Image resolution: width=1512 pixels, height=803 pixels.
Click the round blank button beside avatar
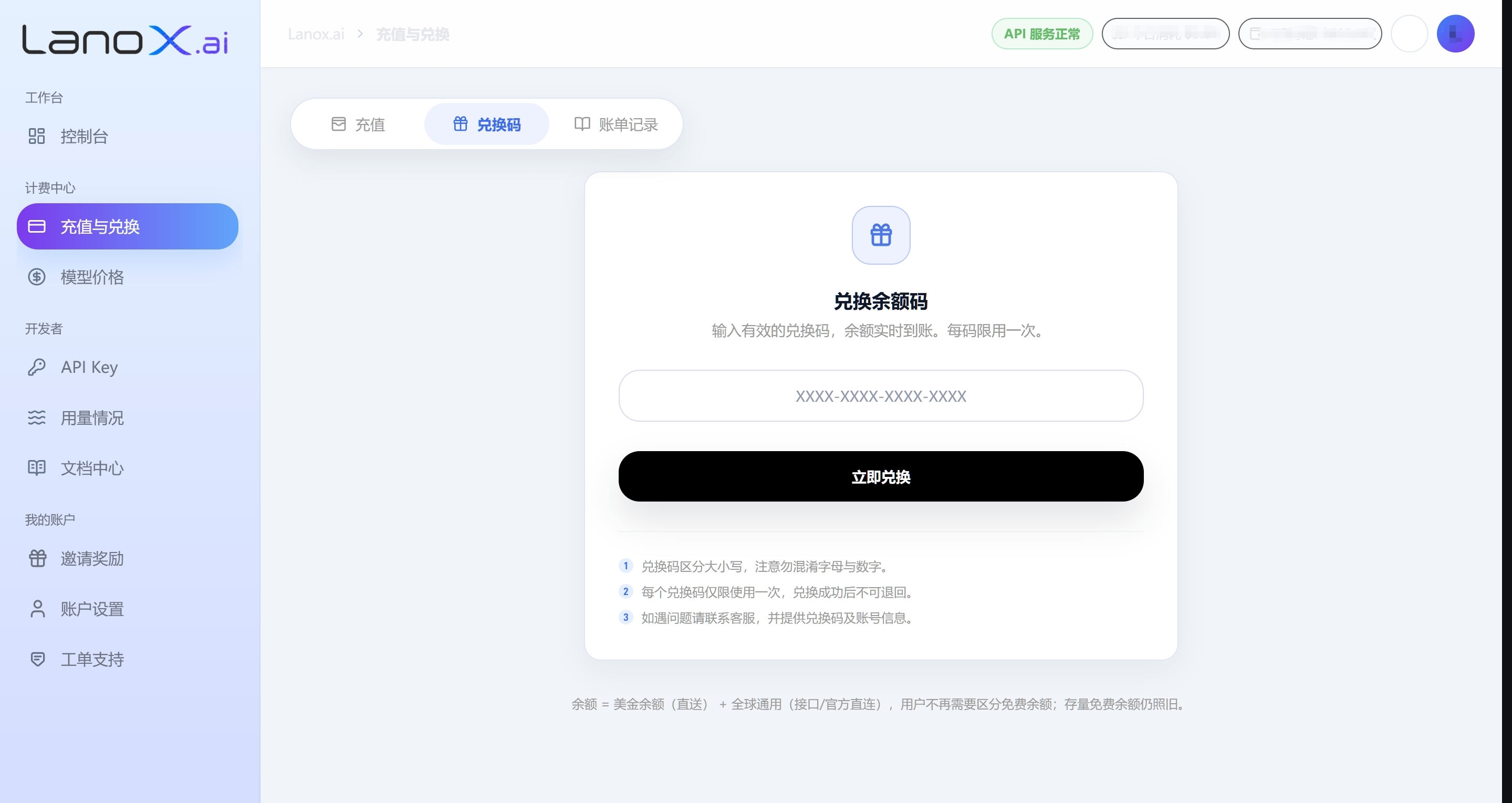1409,34
